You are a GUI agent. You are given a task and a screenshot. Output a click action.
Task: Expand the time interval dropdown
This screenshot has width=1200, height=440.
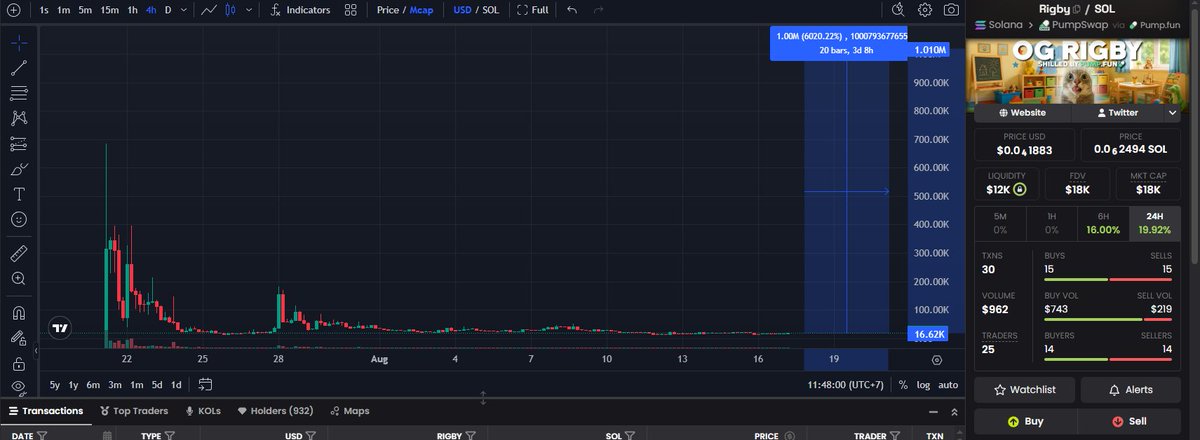[x=184, y=10]
